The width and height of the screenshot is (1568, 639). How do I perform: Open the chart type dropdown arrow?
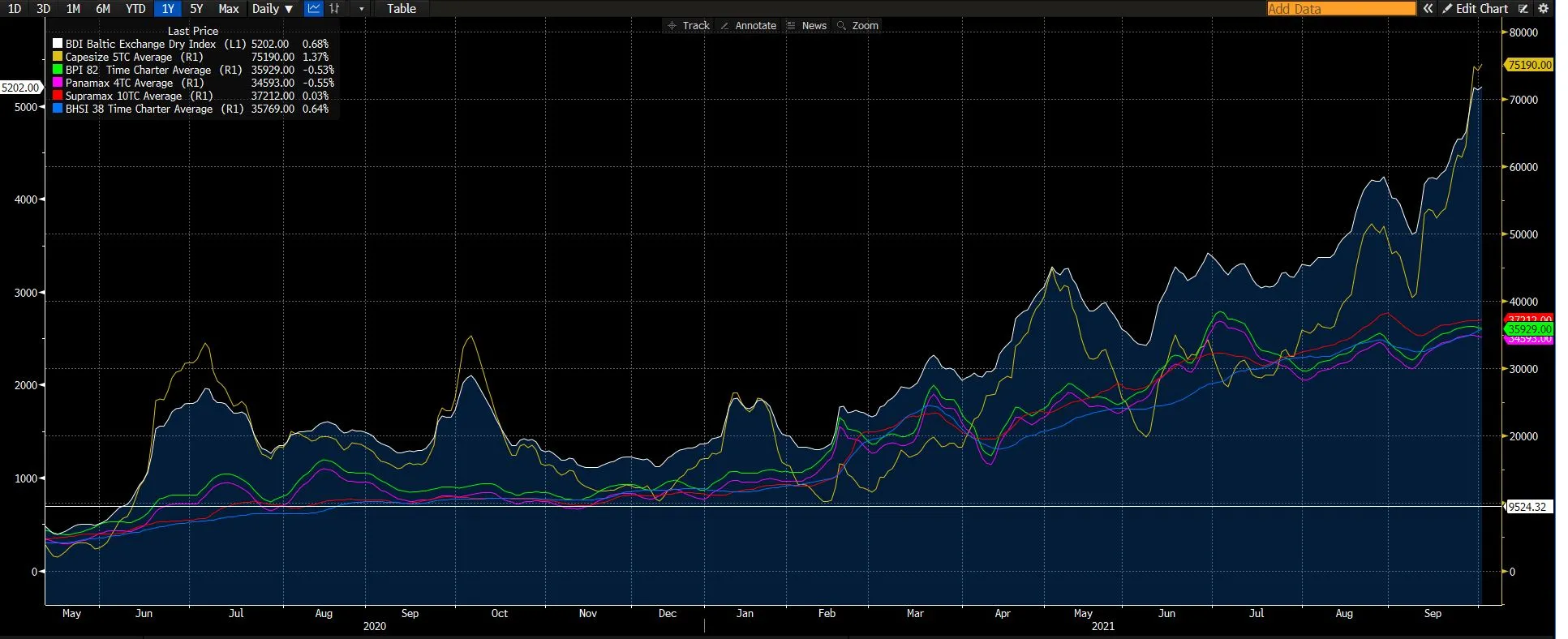[361, 9]
